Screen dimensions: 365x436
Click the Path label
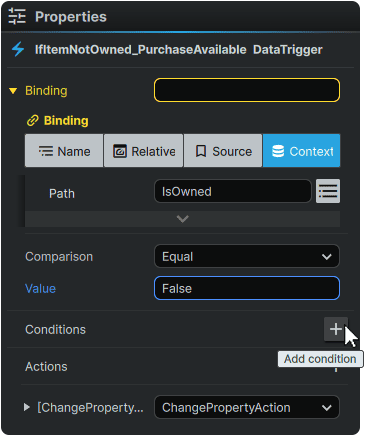pos(62,194)
